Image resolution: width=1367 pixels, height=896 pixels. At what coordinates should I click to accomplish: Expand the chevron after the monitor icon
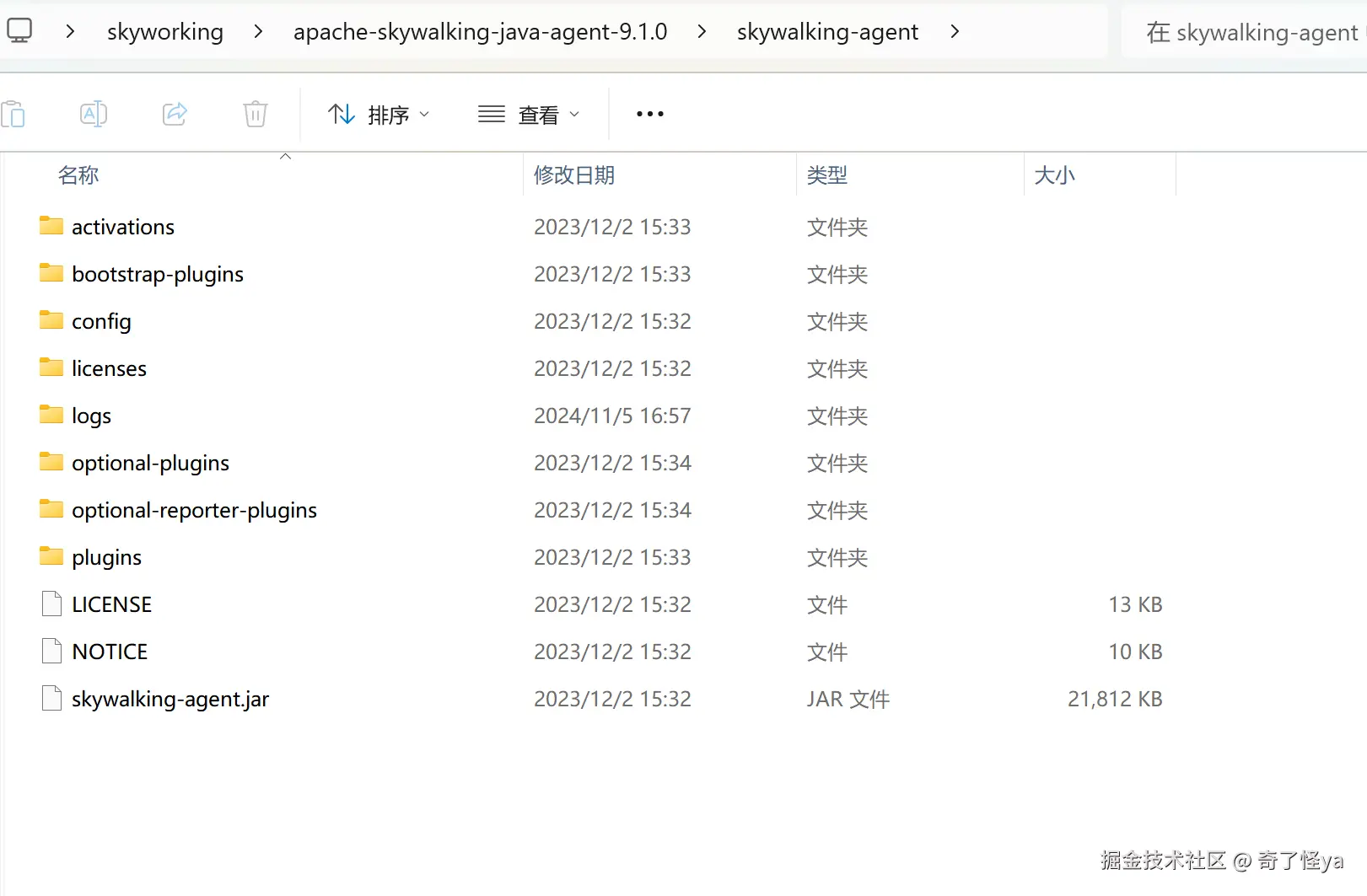[x=70, y=31]
